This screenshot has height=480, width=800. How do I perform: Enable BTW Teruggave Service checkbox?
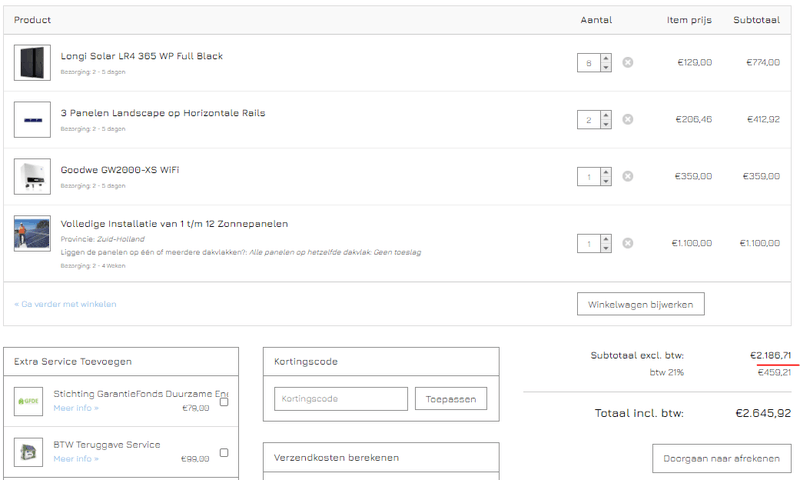(x=224, y=452)
